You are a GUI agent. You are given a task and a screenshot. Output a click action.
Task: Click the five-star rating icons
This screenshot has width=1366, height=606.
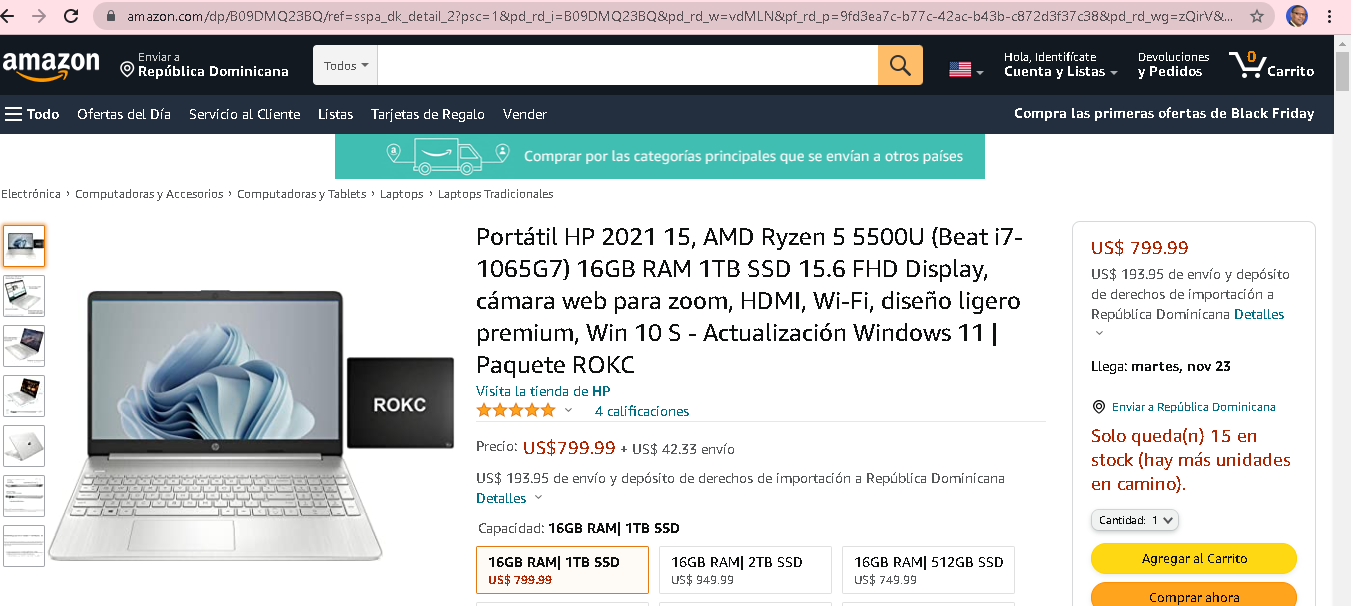(x=515, y=410)
